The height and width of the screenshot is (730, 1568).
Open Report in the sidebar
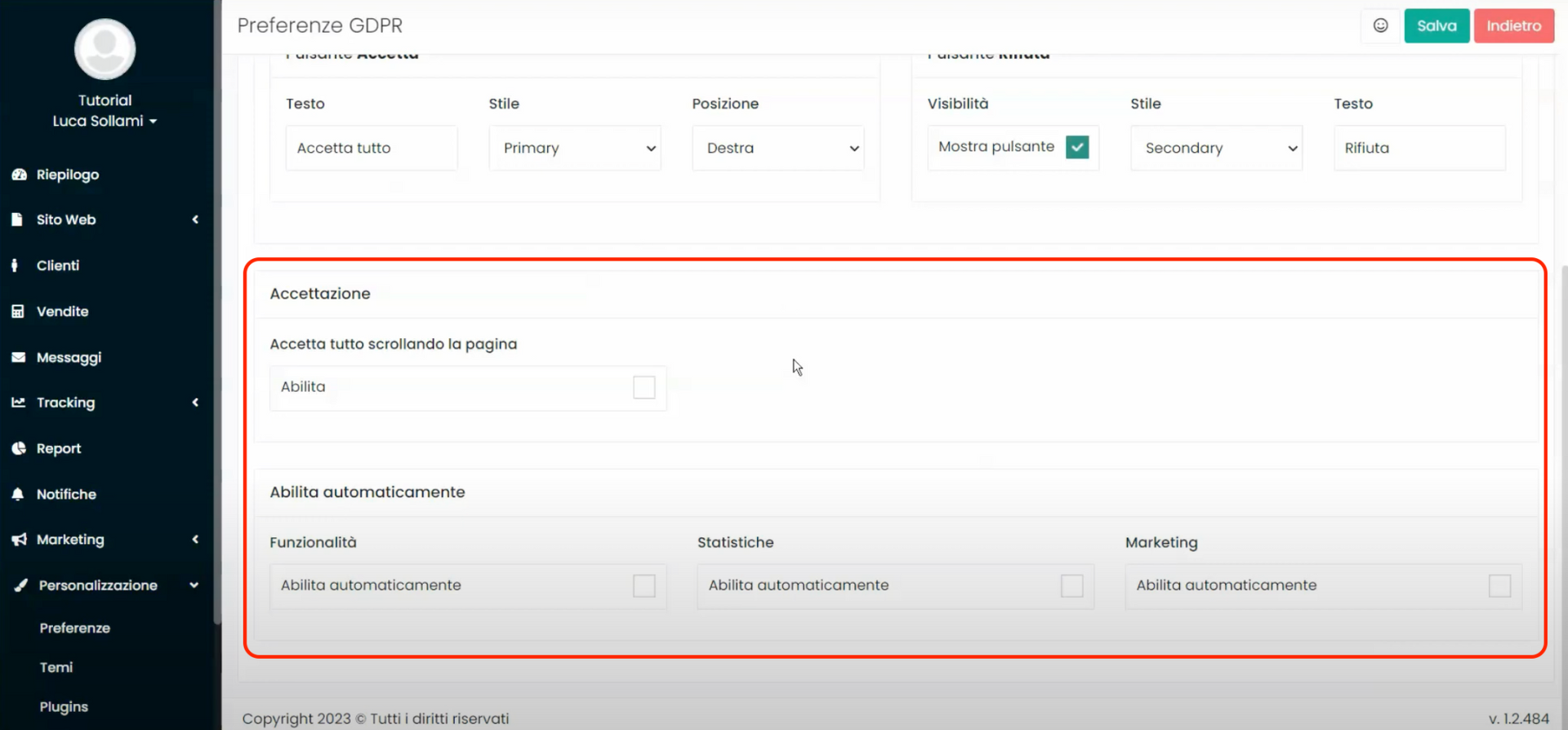(x=59, y=448)
